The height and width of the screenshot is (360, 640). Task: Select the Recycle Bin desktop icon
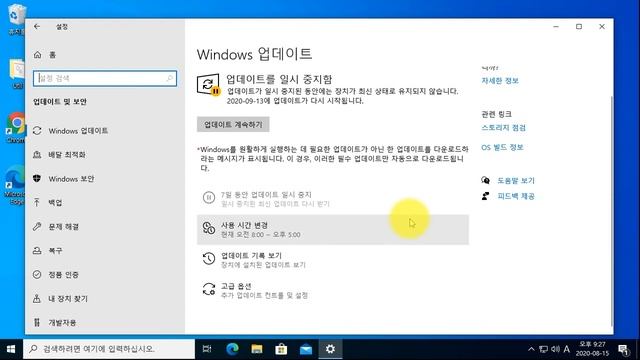tap(16, 19)
